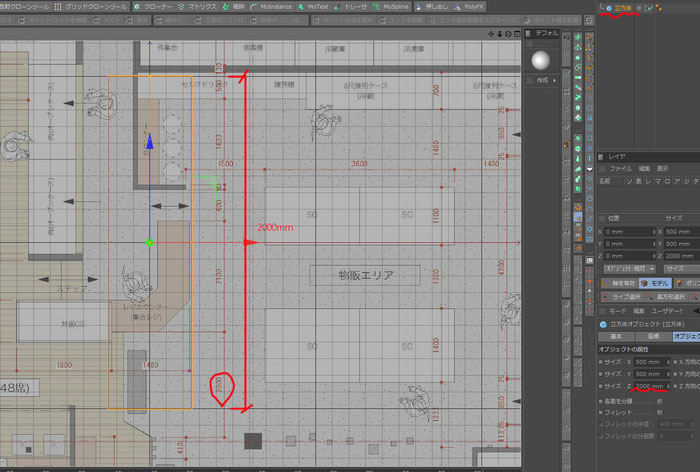Add a Matrix object (マトリクス)
Image resolution: width=700 pixels, height=472 pixels.
tap(197, 7)
